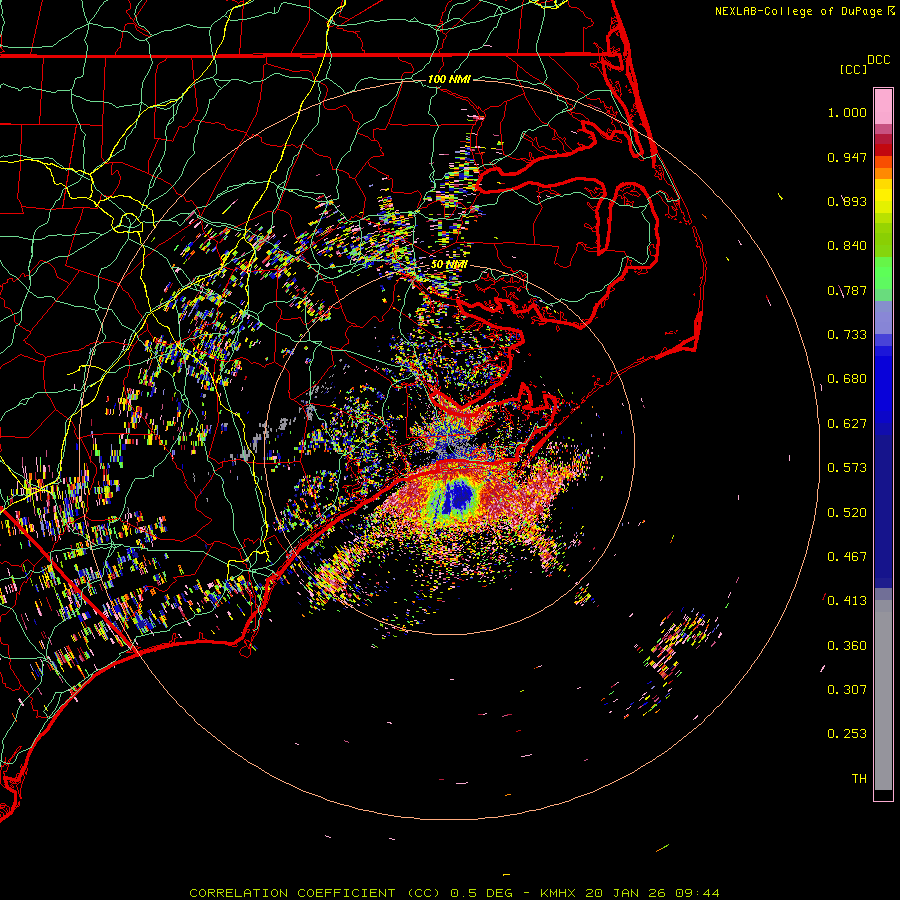Select the 0.787 scale value

[847, 290]
